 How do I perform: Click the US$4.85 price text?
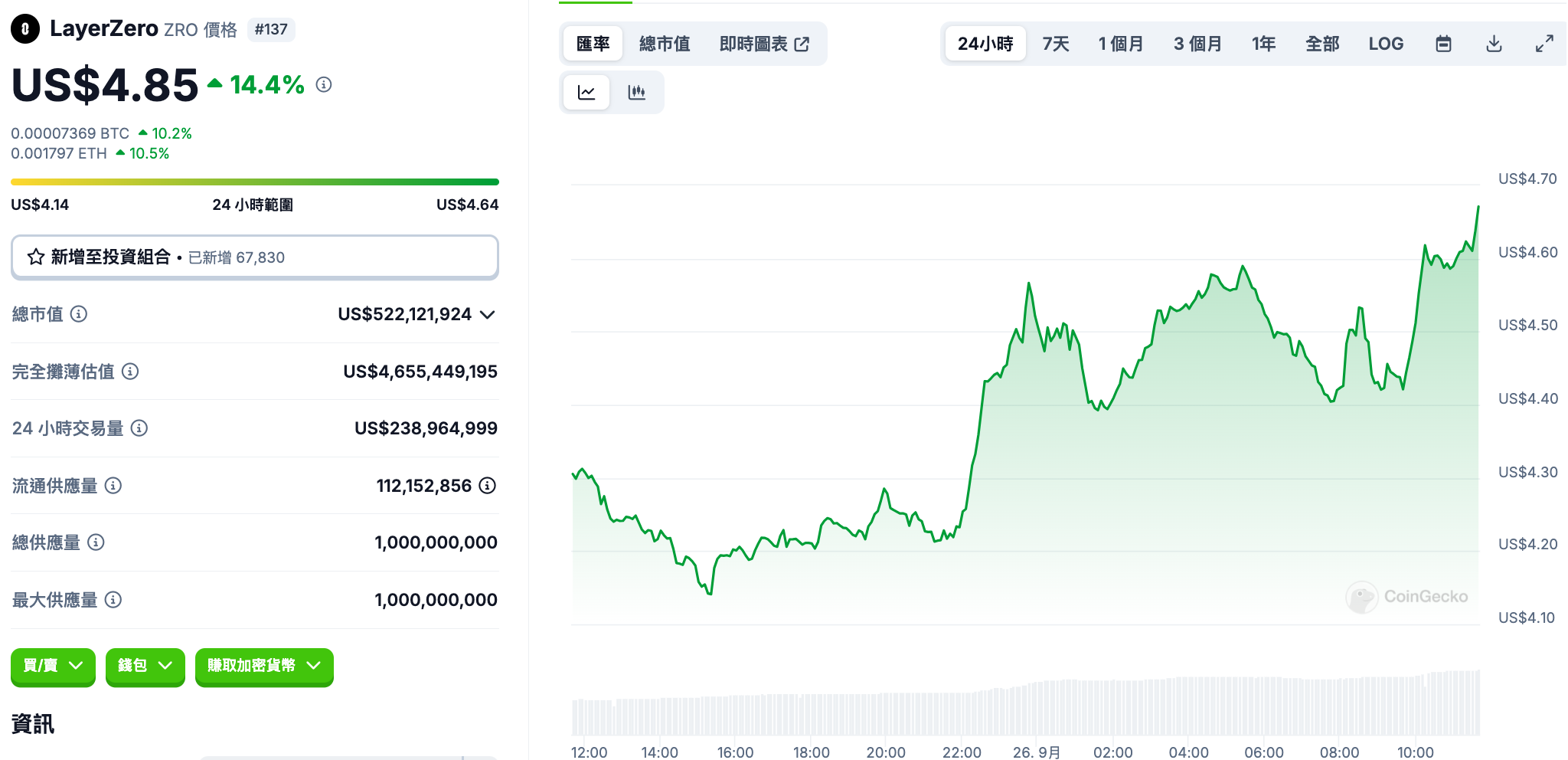105,84
